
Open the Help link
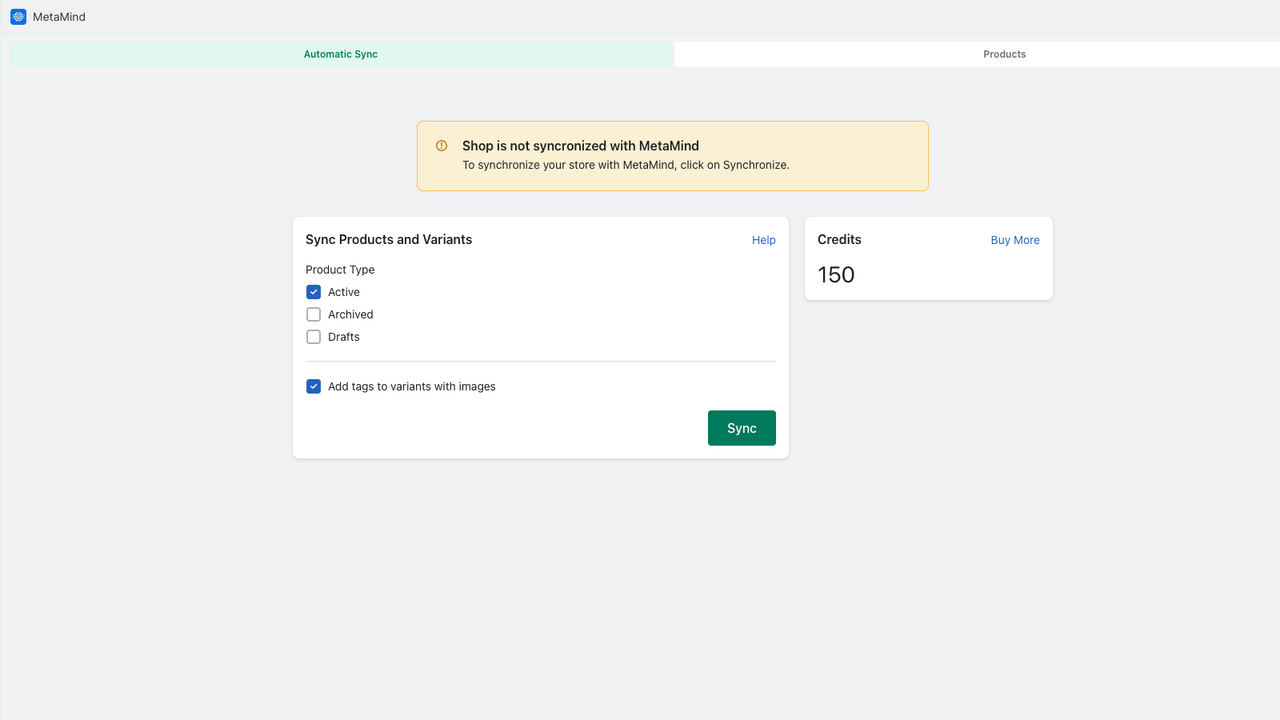[763, 240]
